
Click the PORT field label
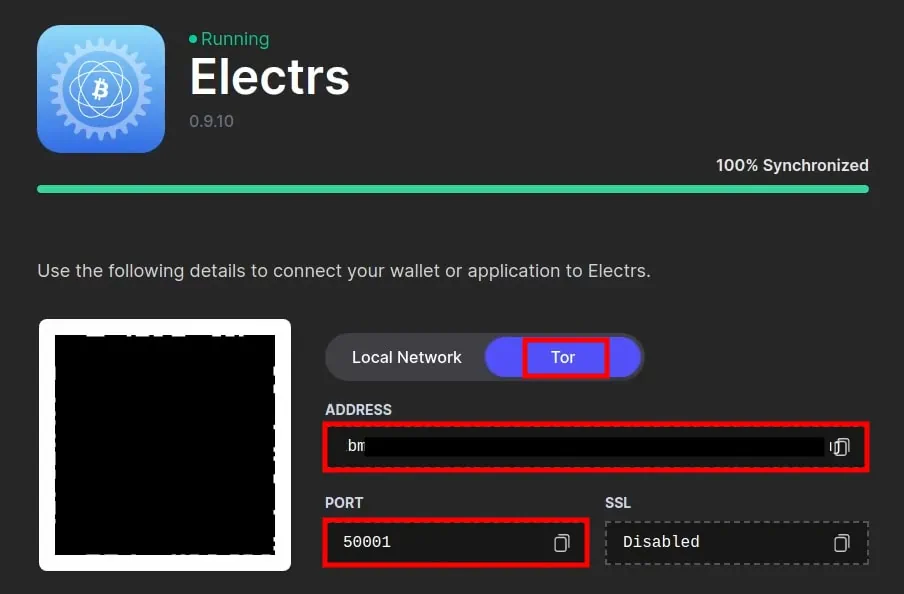(x=344, y=502)
